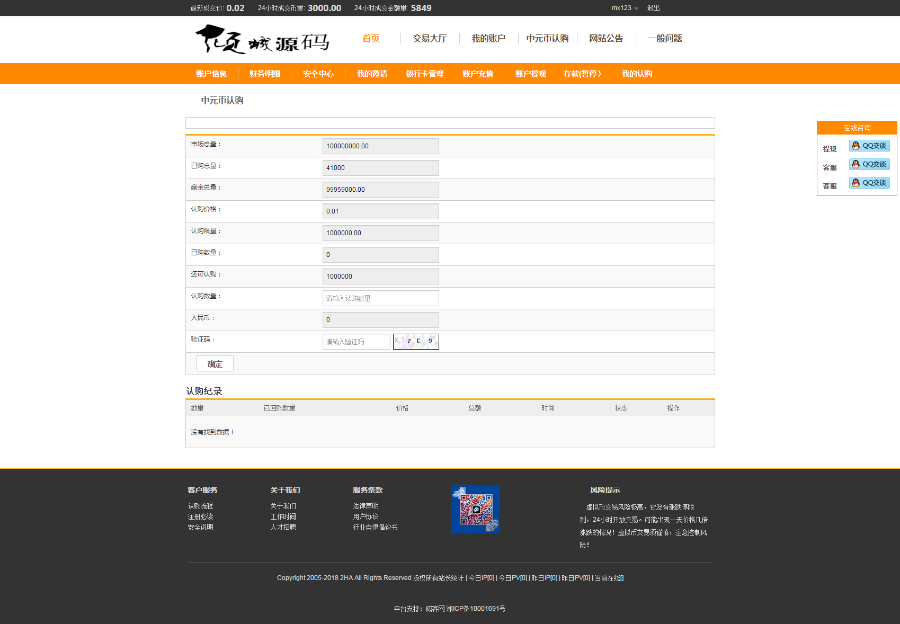This screenshot has width=900, height=624.
Task: Focus the verification code input
Action: click(x=356, y=342)
